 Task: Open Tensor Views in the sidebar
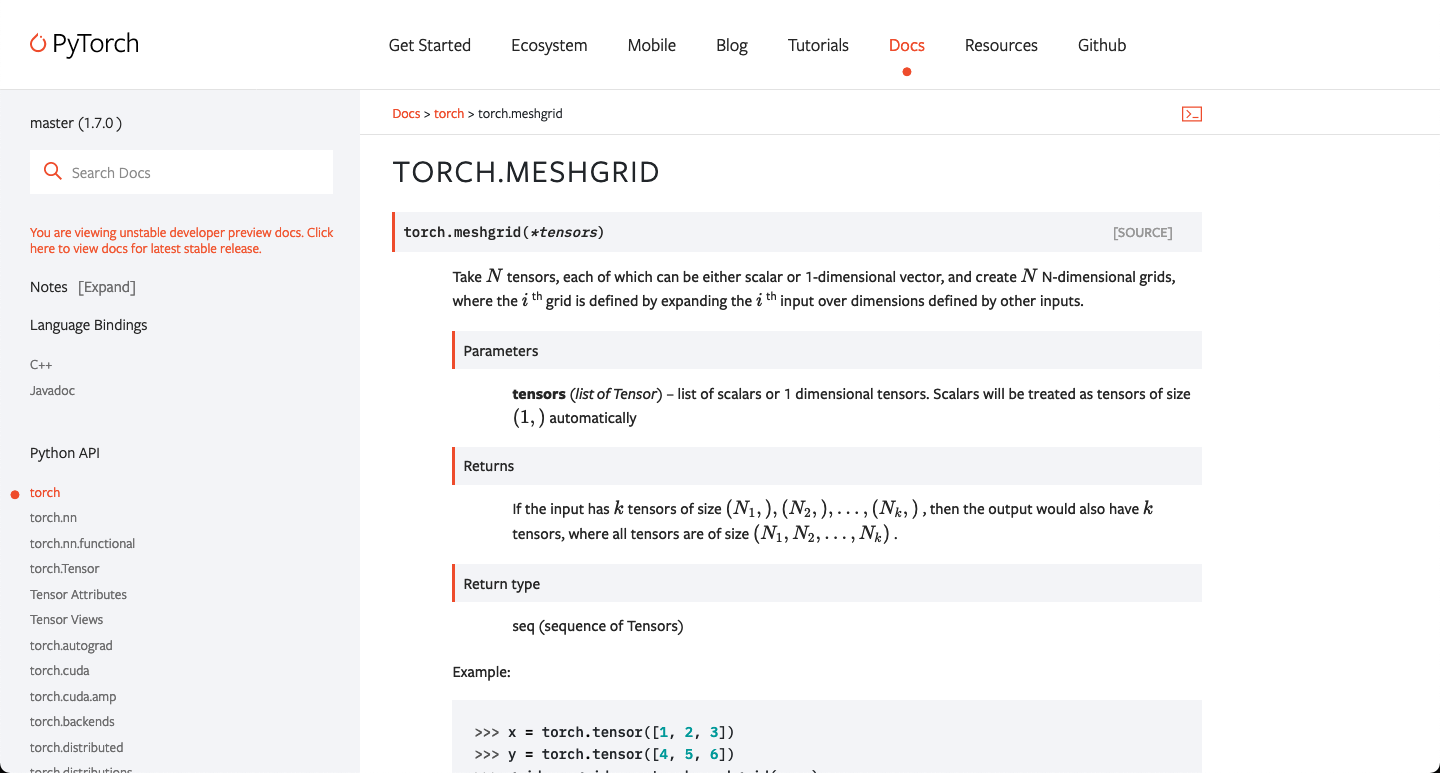coord(66,619)
